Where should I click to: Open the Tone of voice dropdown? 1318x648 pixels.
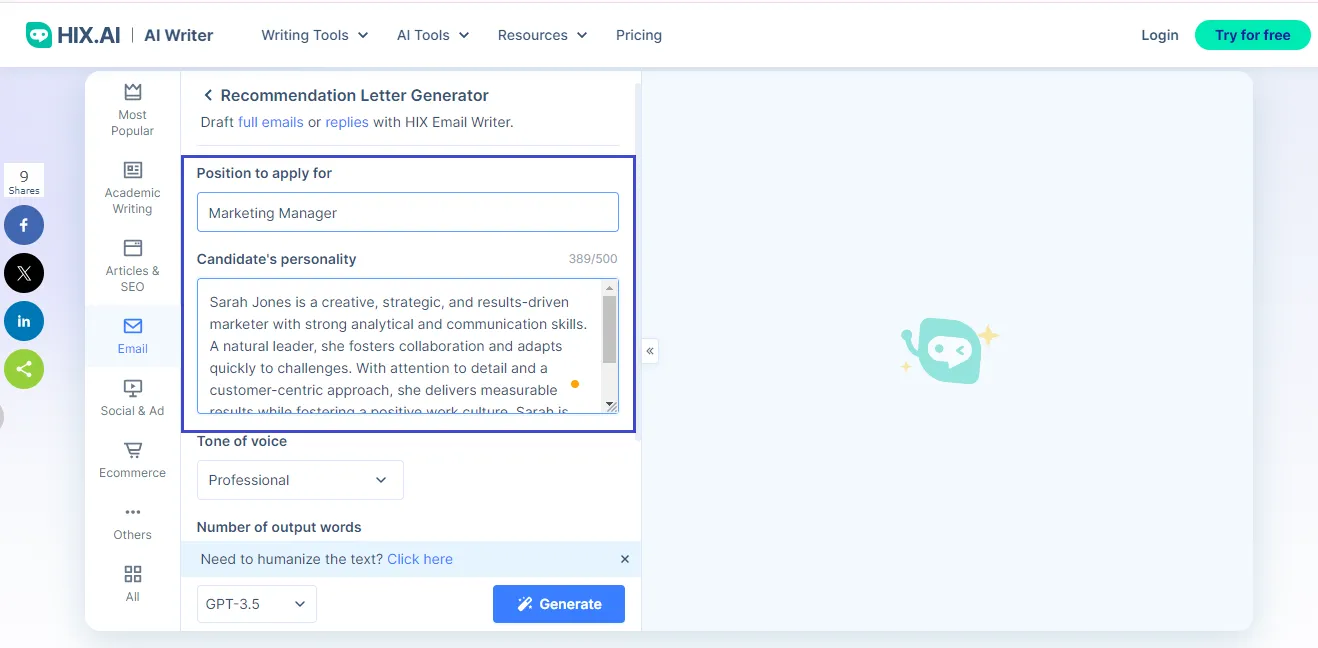300,480
